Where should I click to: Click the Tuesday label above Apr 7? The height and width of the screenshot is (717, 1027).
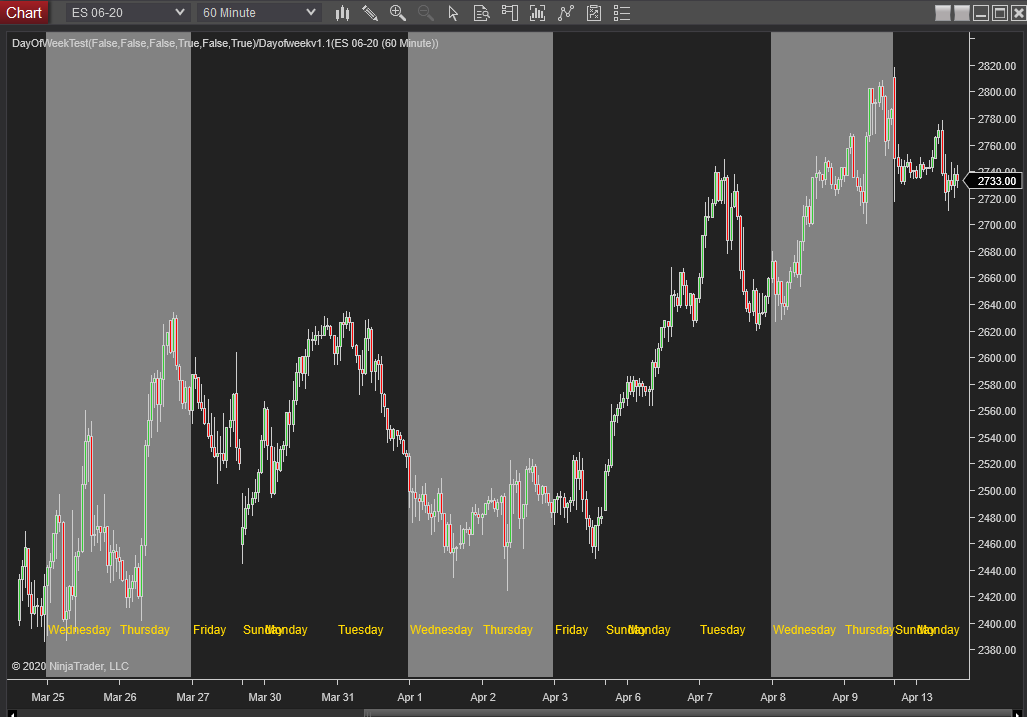pos(722,630)
